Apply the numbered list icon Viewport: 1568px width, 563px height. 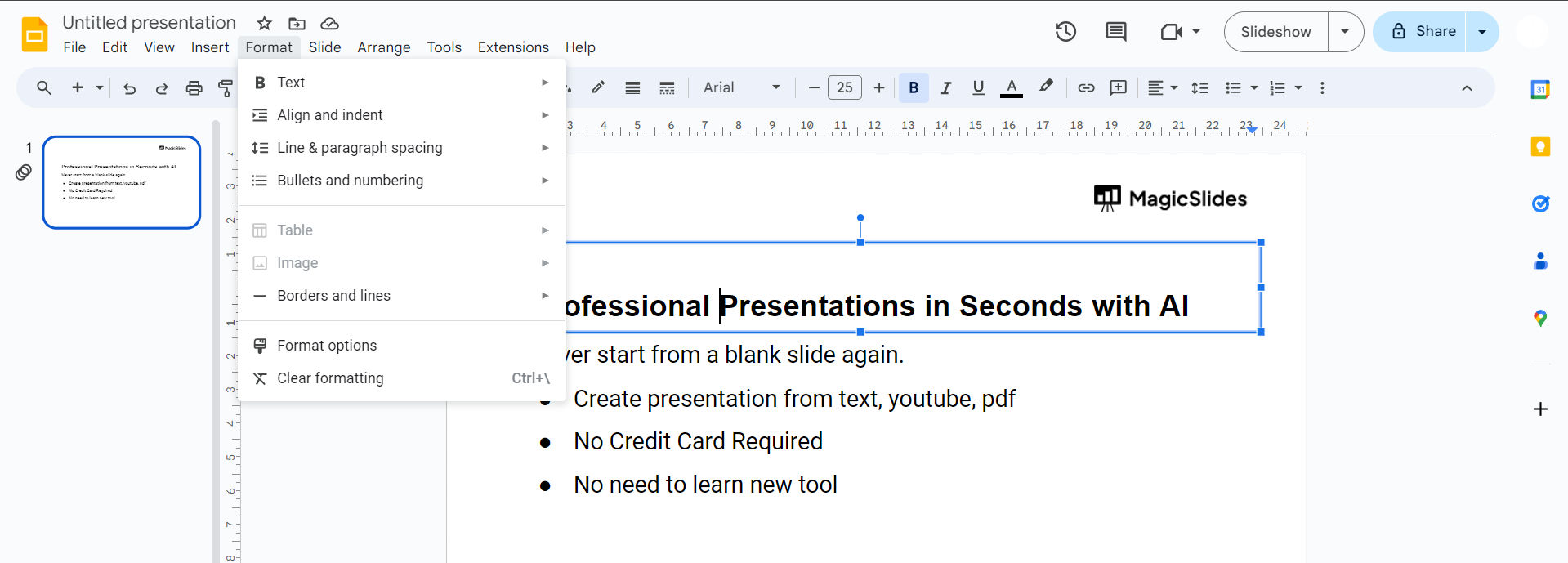1278,87
